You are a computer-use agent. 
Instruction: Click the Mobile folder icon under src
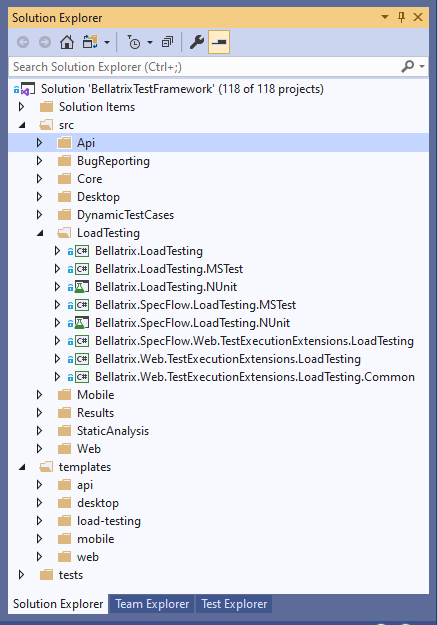(64, 395)
